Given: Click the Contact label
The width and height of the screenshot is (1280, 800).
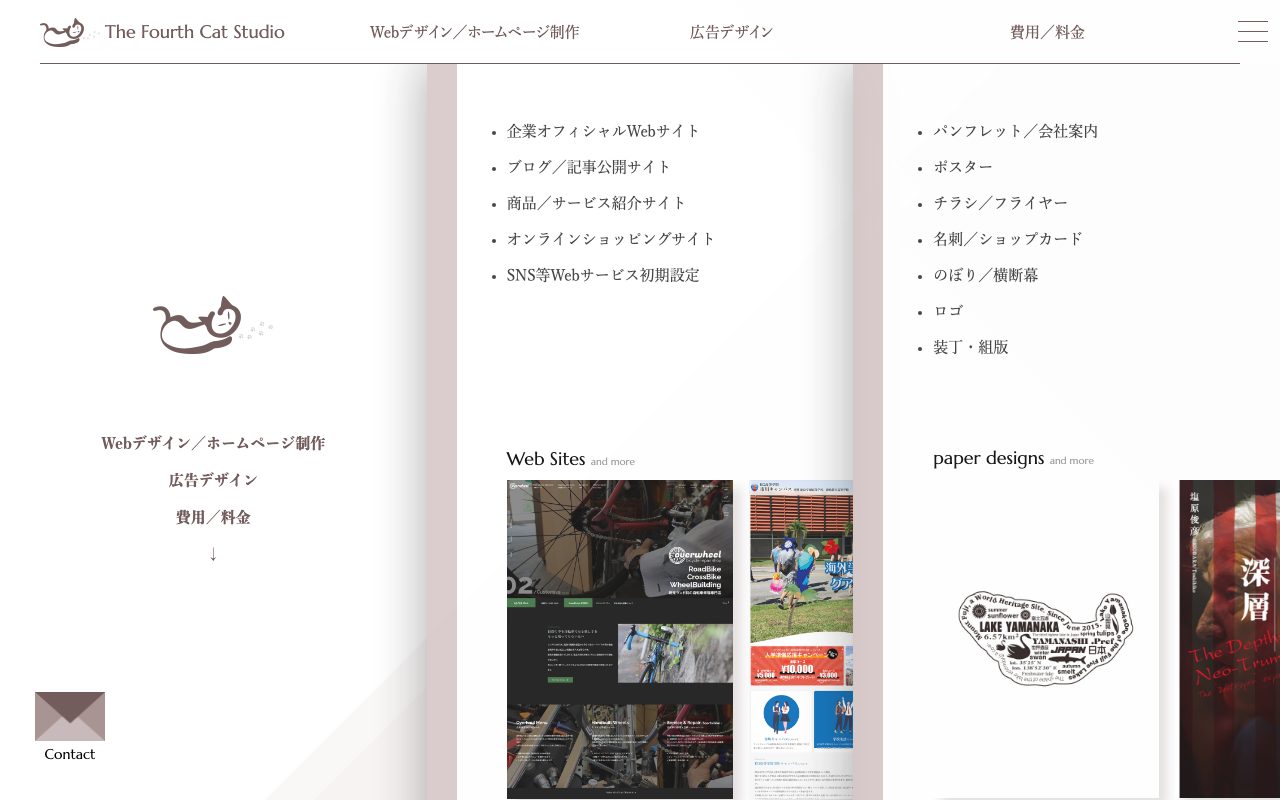Looking at the screenshot, I should click(70, 755).
